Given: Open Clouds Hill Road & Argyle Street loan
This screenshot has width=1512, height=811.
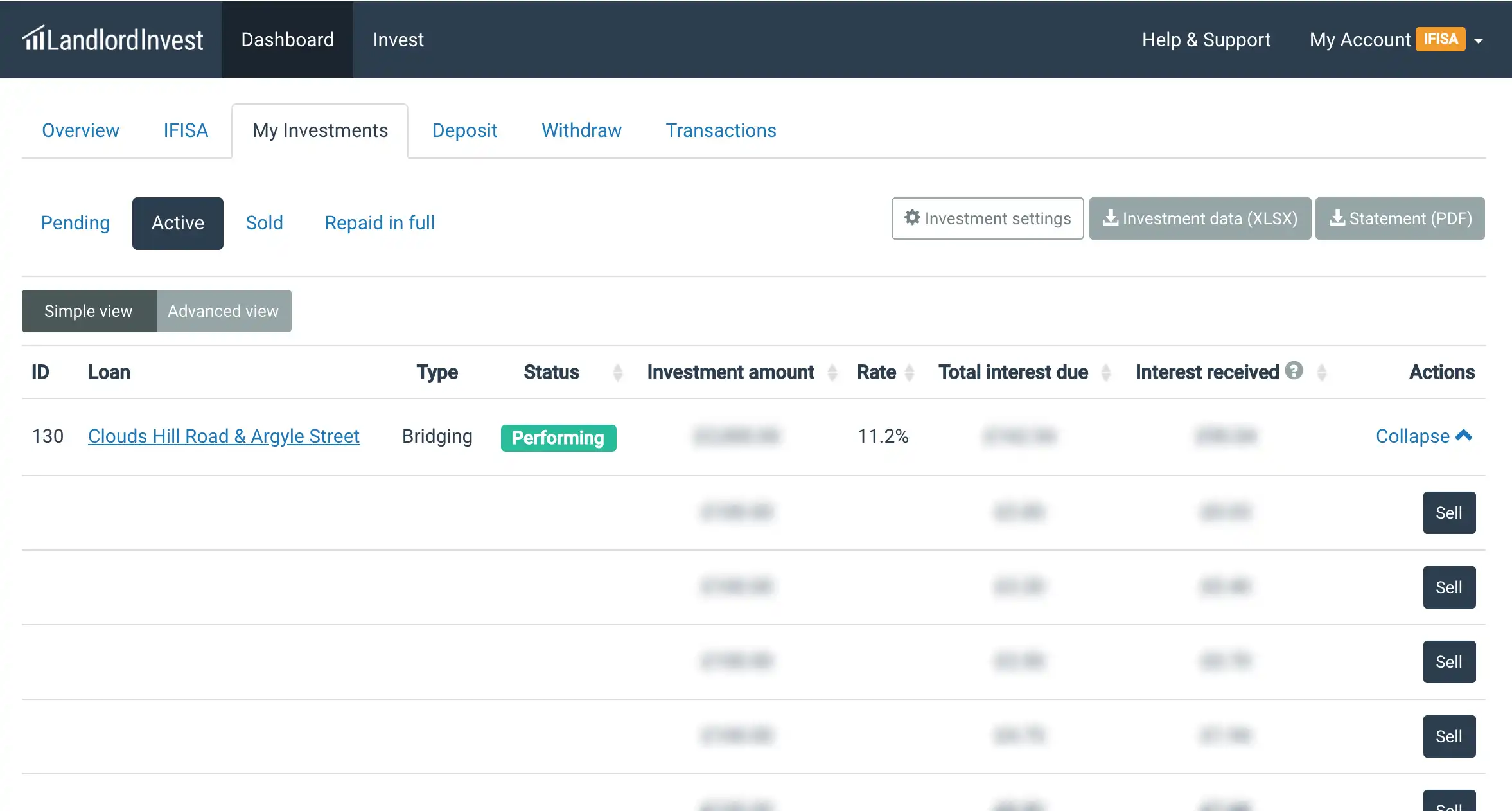Looking at the screenshot, I should pos(224,436).
